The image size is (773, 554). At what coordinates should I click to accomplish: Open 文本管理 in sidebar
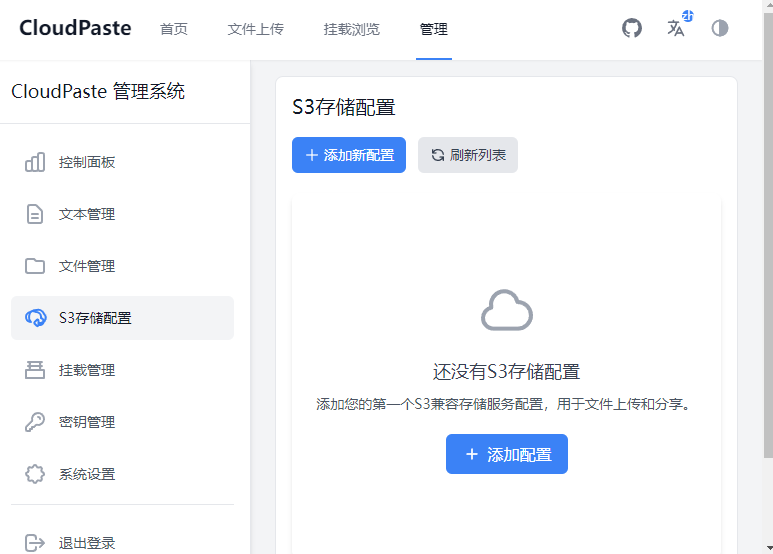pyautogui.click(x=122, y=214)
